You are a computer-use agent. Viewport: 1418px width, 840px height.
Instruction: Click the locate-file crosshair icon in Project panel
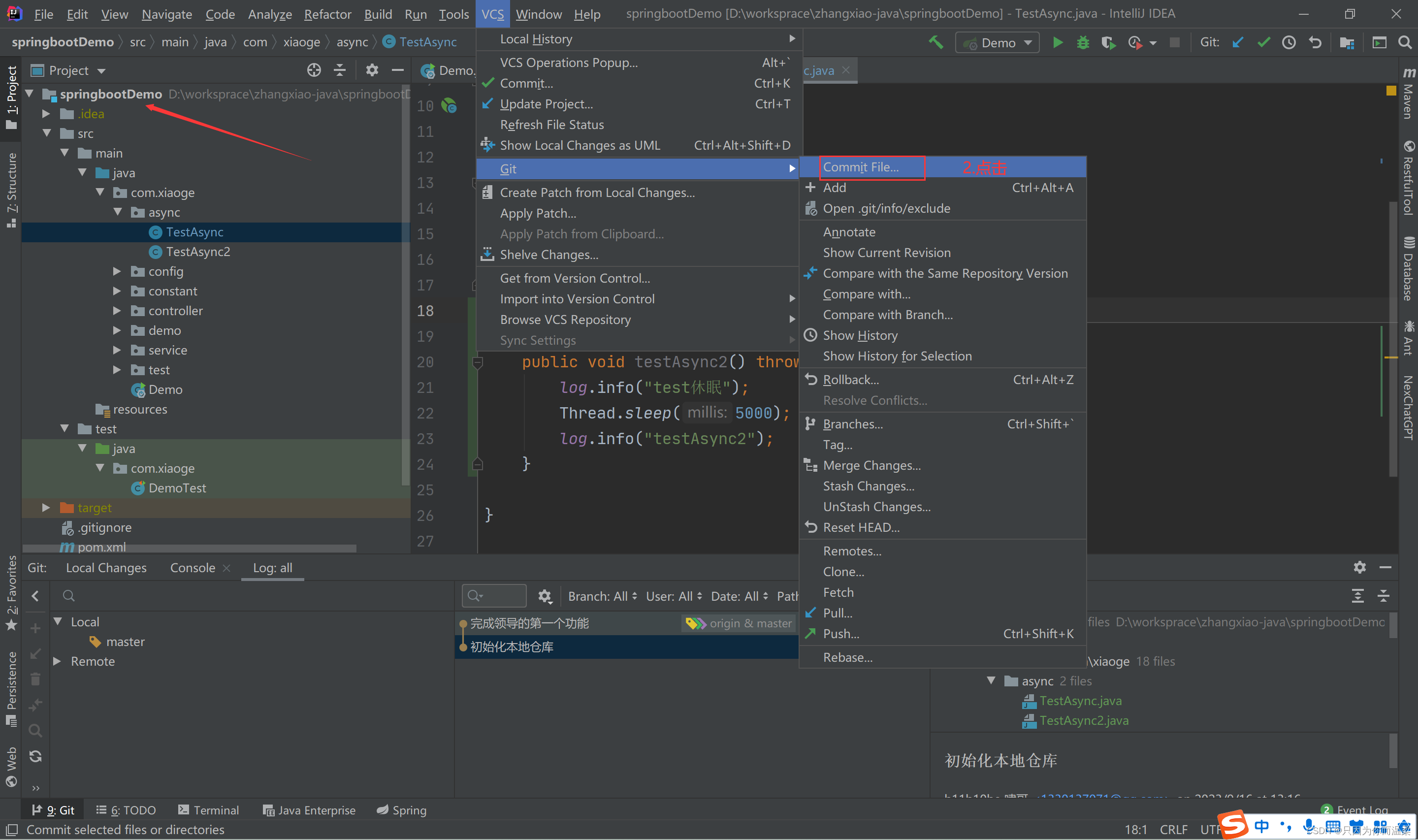pos(314,70)
